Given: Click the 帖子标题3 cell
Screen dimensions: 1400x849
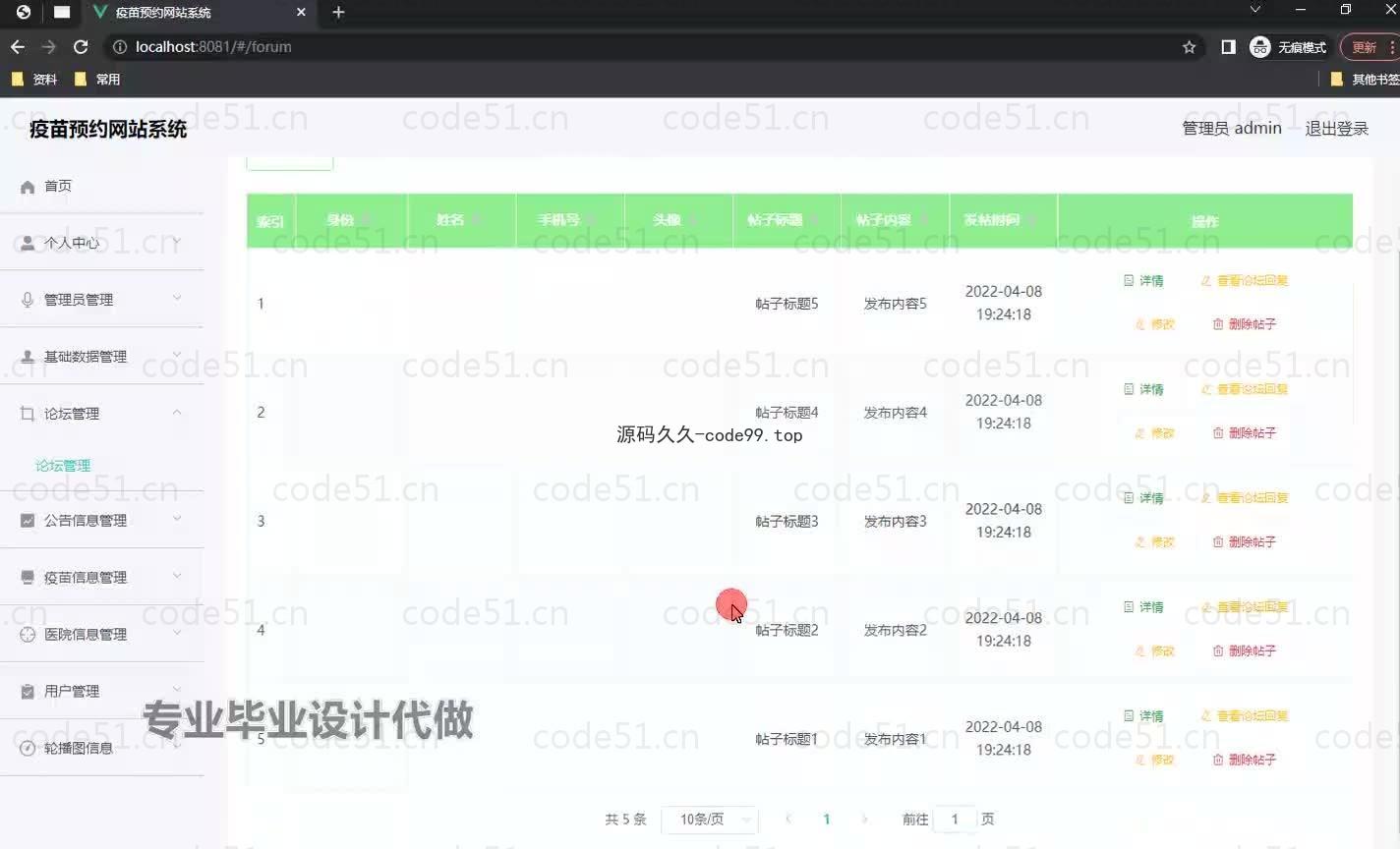Looking at the screenshot, I should tap(787, 522).
